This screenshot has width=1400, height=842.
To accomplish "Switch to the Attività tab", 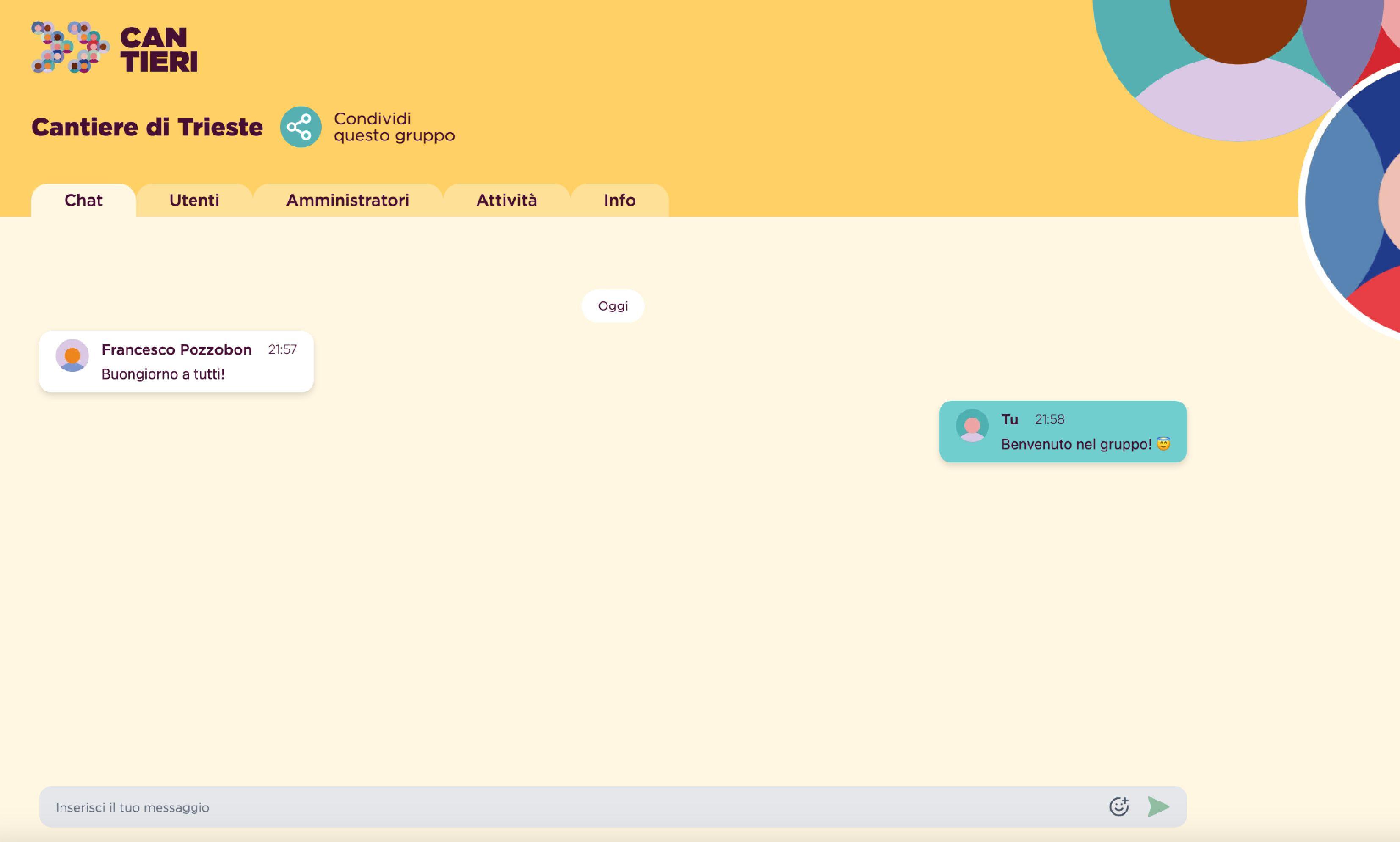I will [x=506, y=199].
